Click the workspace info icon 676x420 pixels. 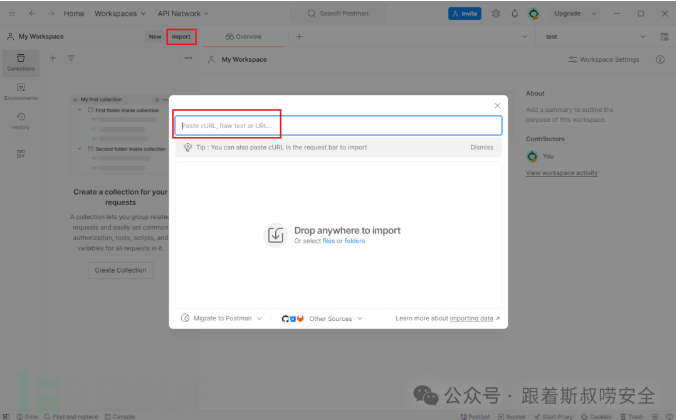tap(660, 60)
